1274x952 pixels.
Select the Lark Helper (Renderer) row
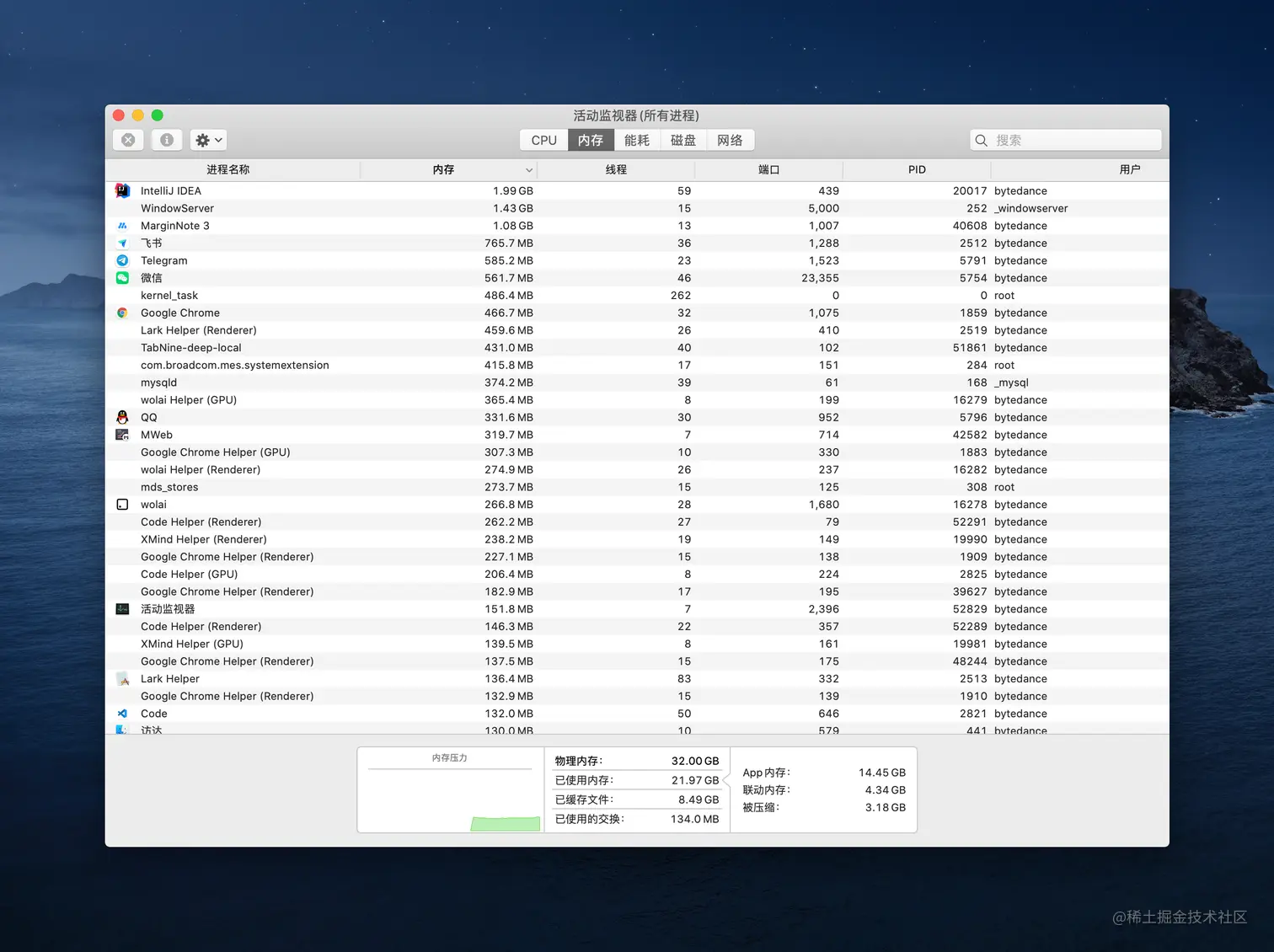(637, 330)
